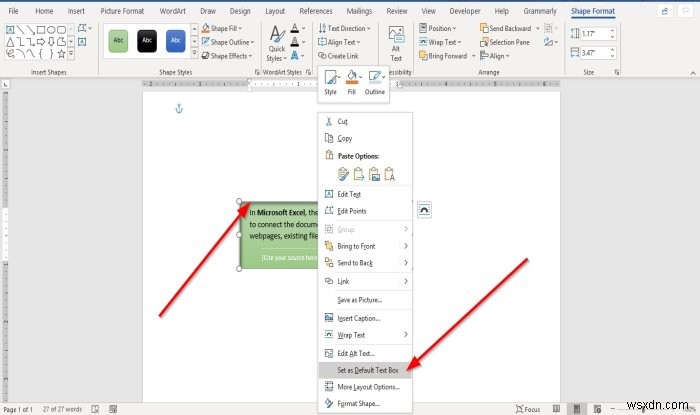Click the Style icon in mini toolbar
This screenshot has height=415, width=700.
pyautogui.click(x=331, y=78)
